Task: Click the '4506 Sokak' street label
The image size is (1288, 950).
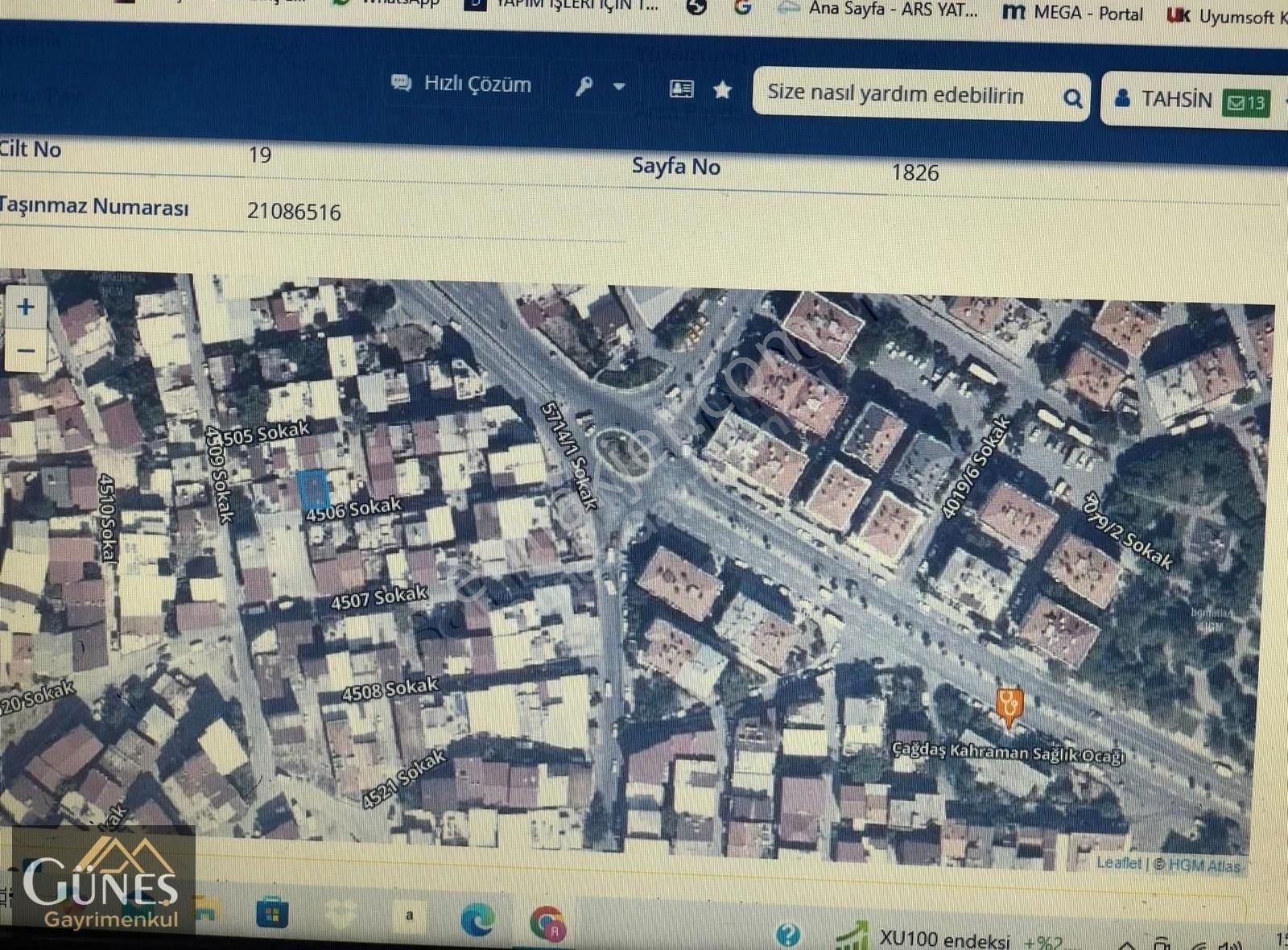Action: pos(353,509)
